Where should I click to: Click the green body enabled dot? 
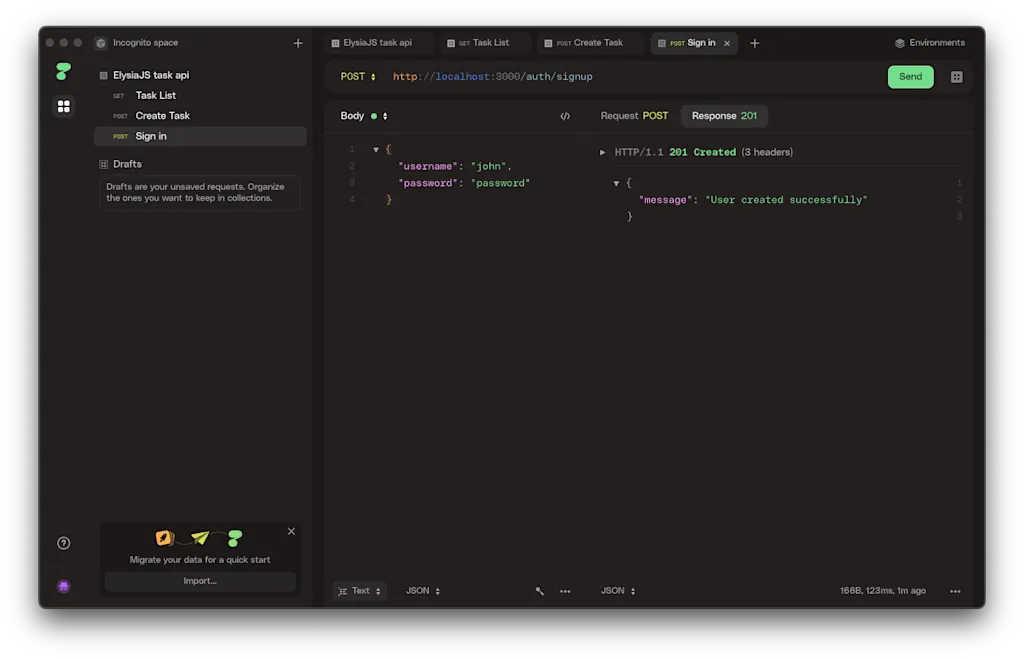tap(374, 116)
